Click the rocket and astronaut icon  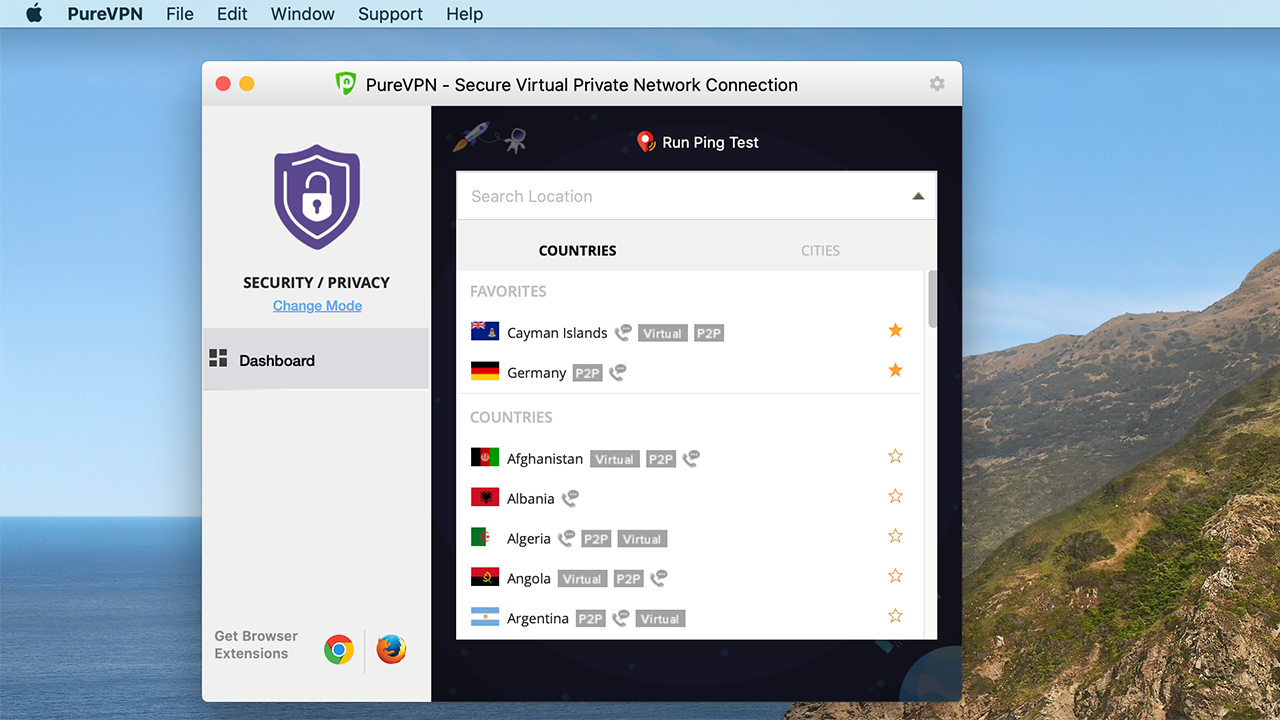489,138
